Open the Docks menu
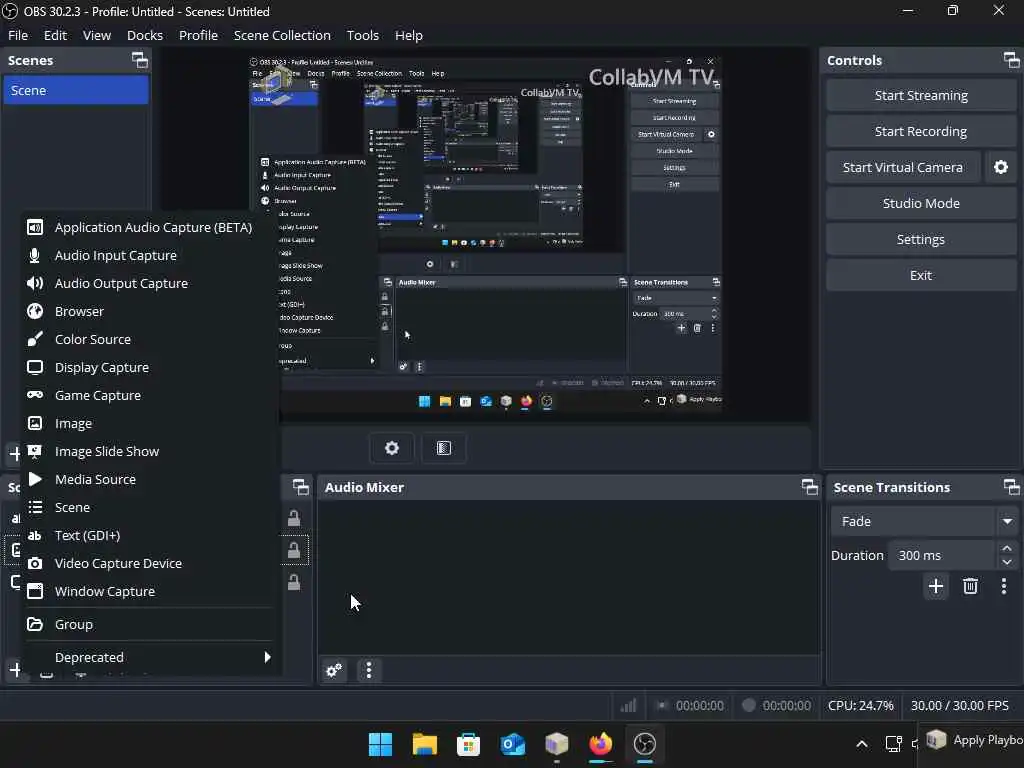 pyautogui.click(x=145, y=35)
